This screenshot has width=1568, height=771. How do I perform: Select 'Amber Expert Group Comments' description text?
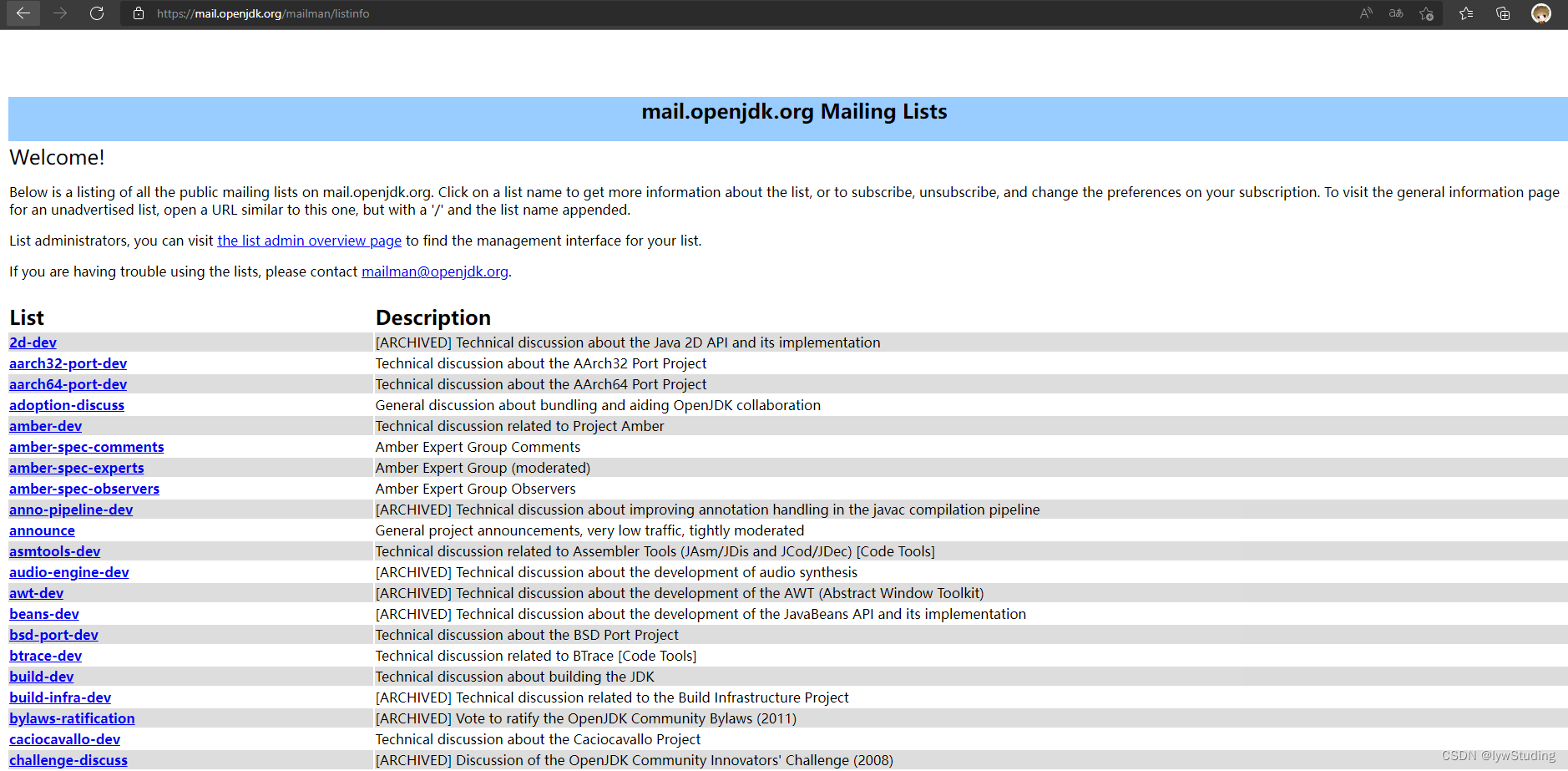[x=478, y=447]
